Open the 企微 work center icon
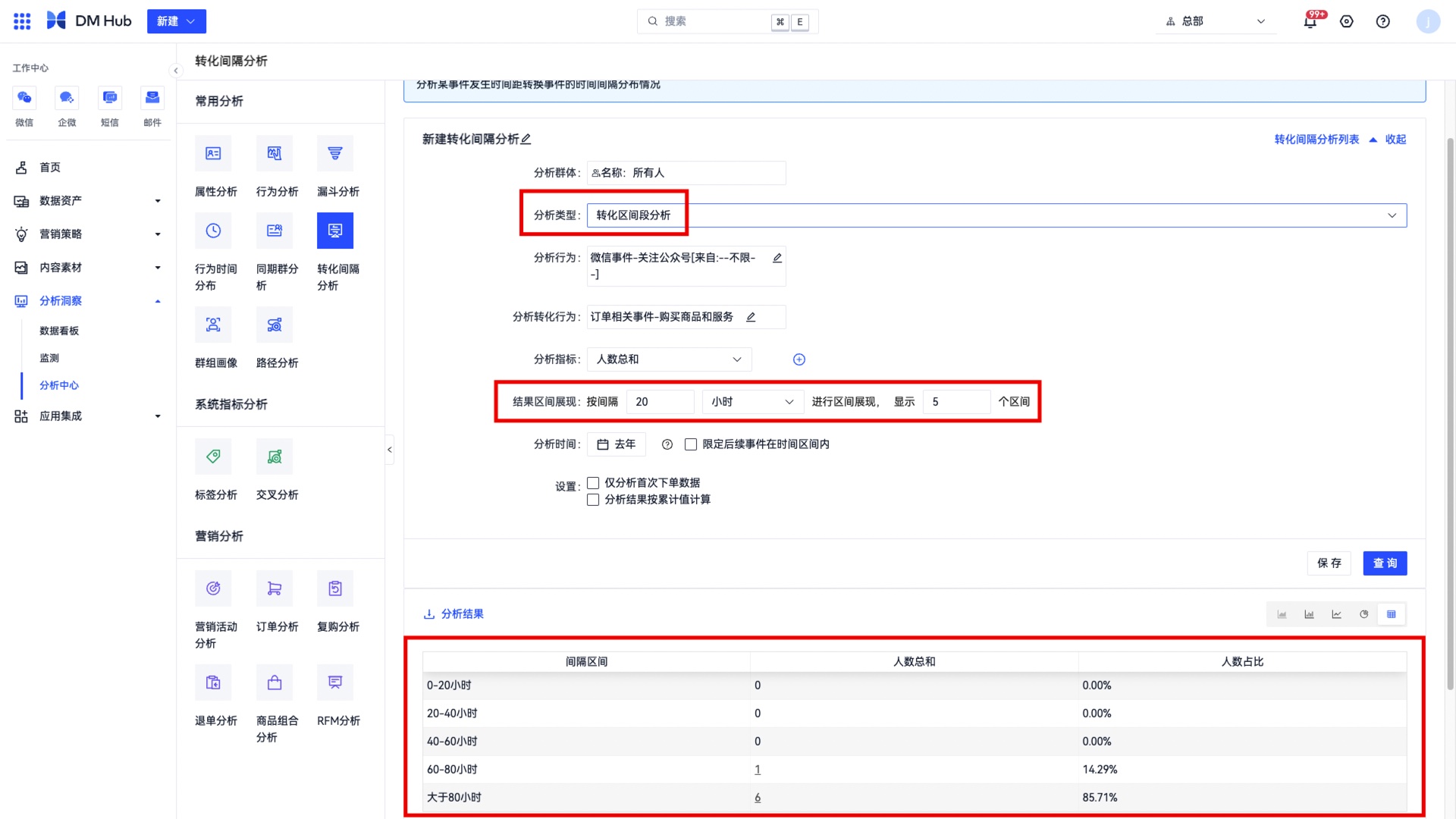This screenshot has width=1456, height=819. click(x=67, y=97)
